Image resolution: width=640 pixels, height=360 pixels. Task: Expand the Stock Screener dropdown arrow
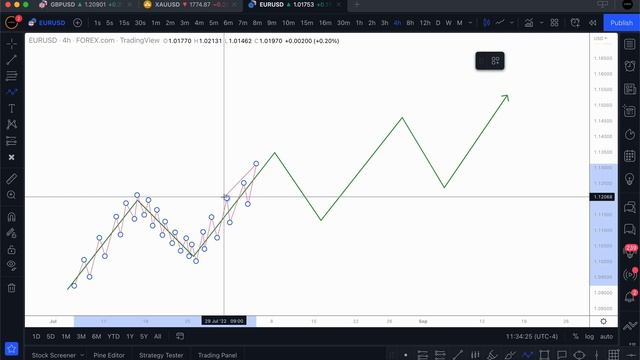click(82, 355)
